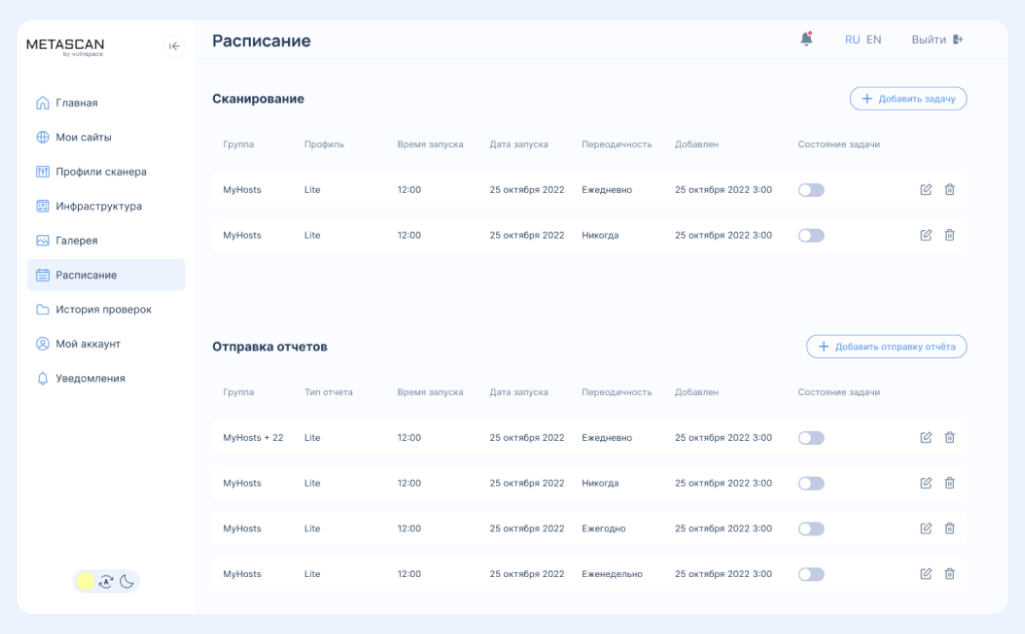Edit the Ежедневно task in Сканирование

926,190
